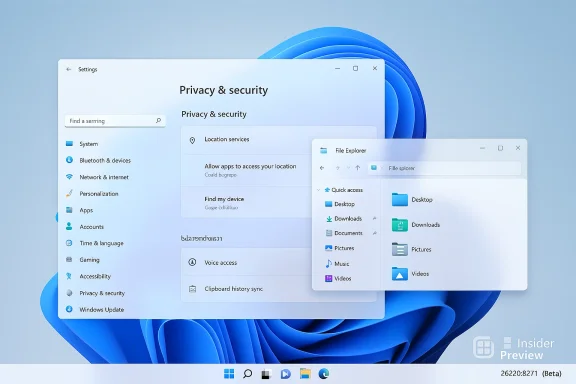This screenshot has width=576, height=384.
Task: Open Time & language settings
Action: [x=94, y=243]
